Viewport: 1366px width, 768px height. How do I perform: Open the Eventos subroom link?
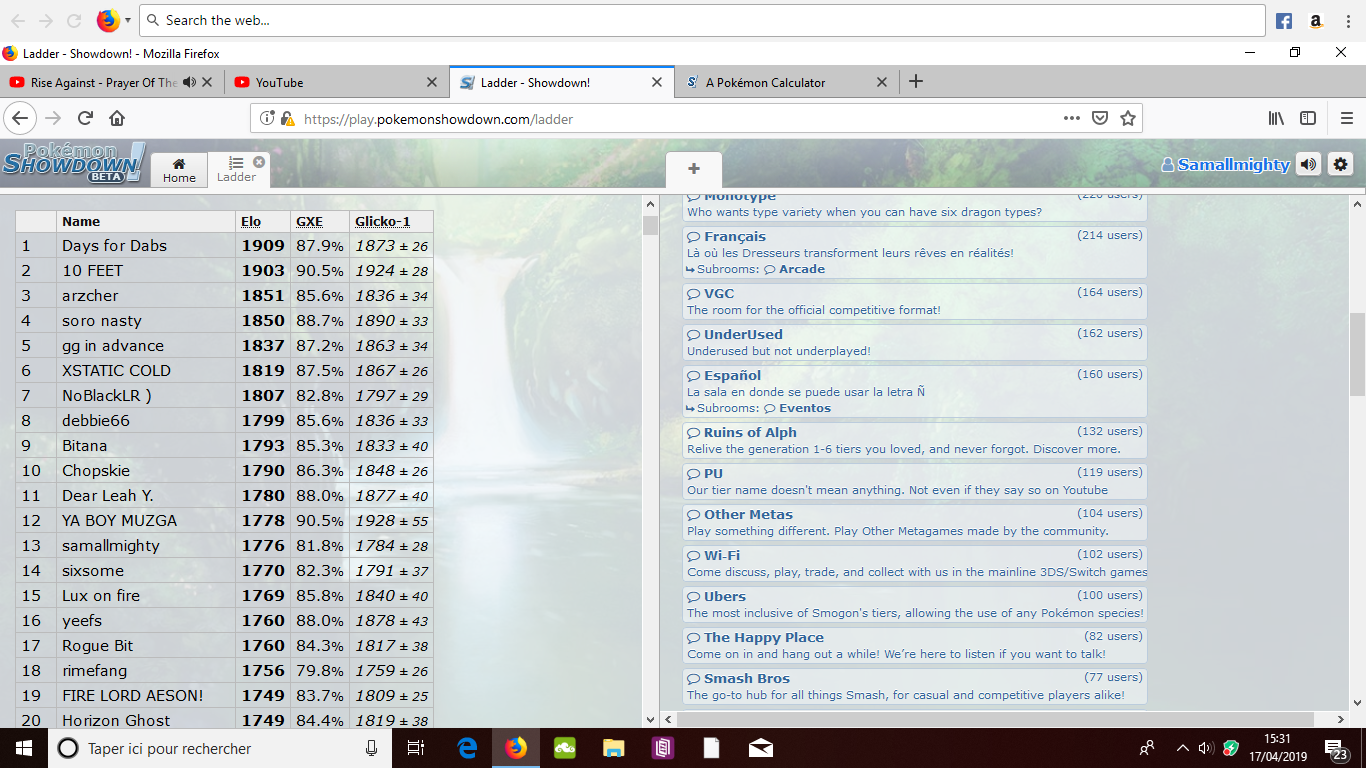(x=797, y=408)
